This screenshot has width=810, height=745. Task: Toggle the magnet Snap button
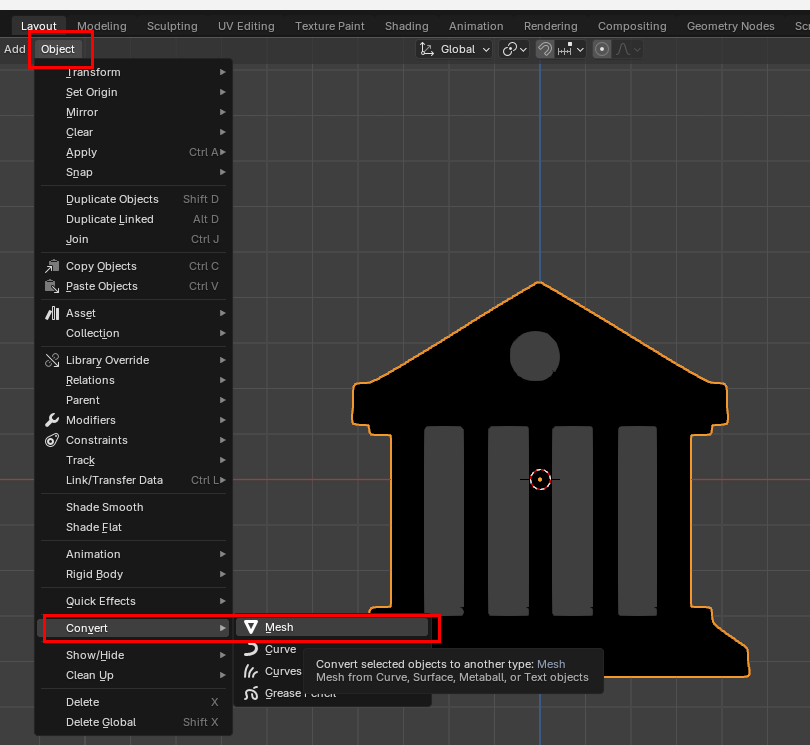point(545,49)
